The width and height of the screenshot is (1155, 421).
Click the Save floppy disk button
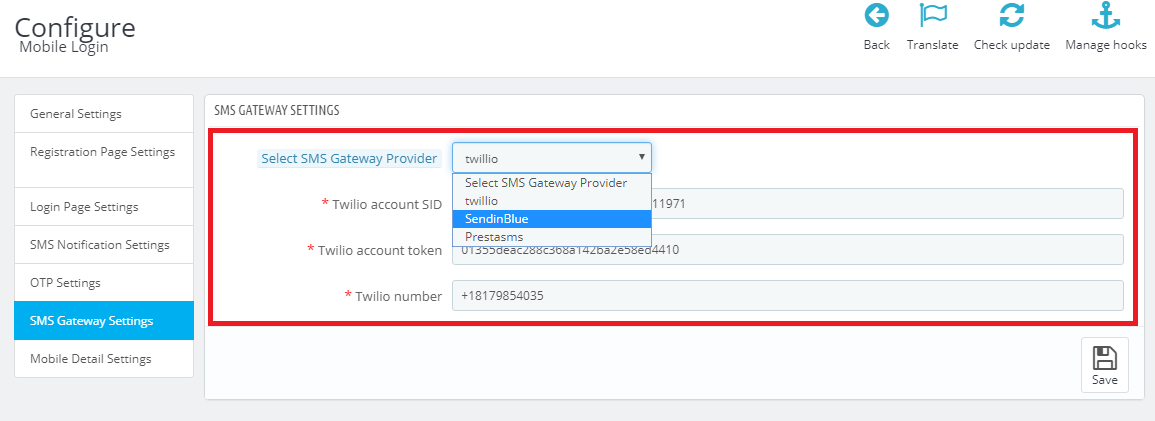[x=1105, y=365]
